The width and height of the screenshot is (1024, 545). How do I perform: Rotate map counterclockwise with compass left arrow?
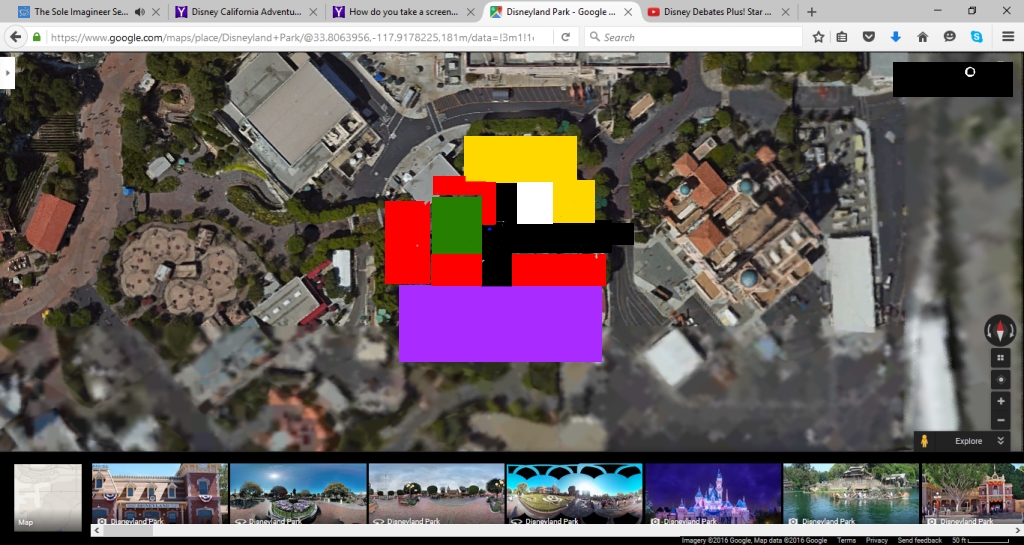pyautogui.click(x=989, y=330)
